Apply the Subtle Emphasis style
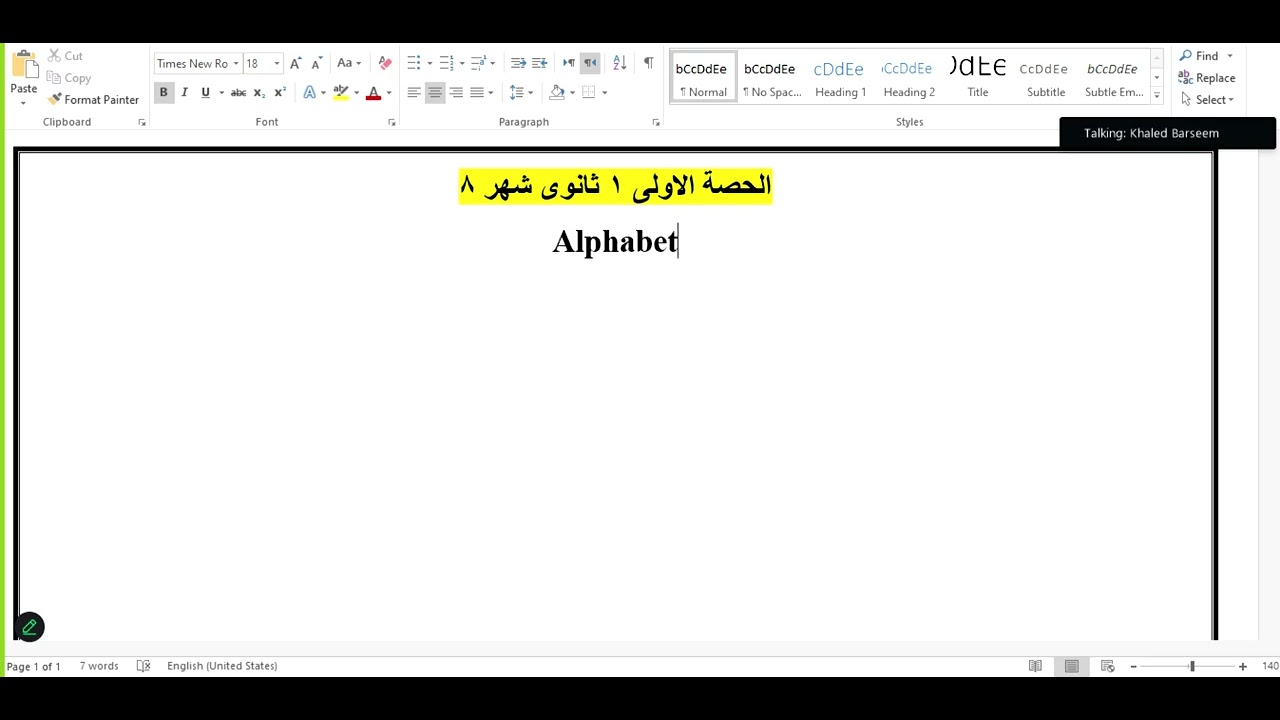Screen dimensions: 1280x720 pyautogui.click(x=1114, y=78)
